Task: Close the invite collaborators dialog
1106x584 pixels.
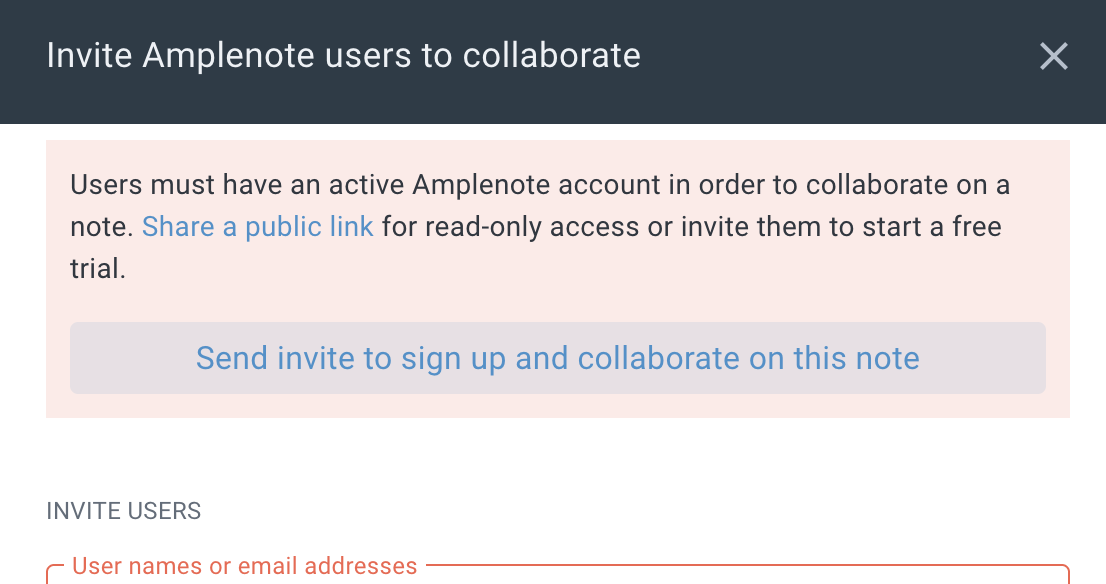Action: [1053, 56]
